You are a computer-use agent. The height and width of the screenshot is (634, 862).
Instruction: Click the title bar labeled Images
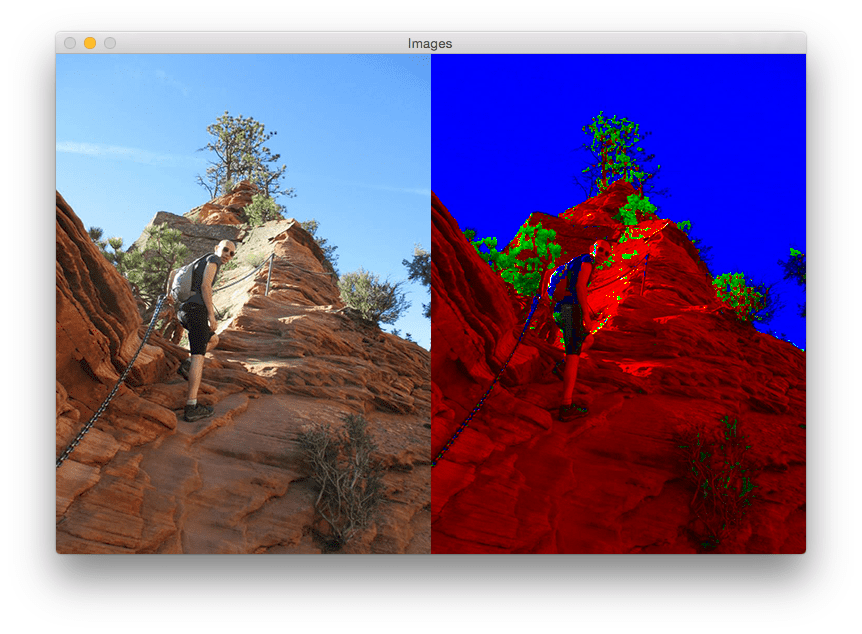tap(430, 43)
